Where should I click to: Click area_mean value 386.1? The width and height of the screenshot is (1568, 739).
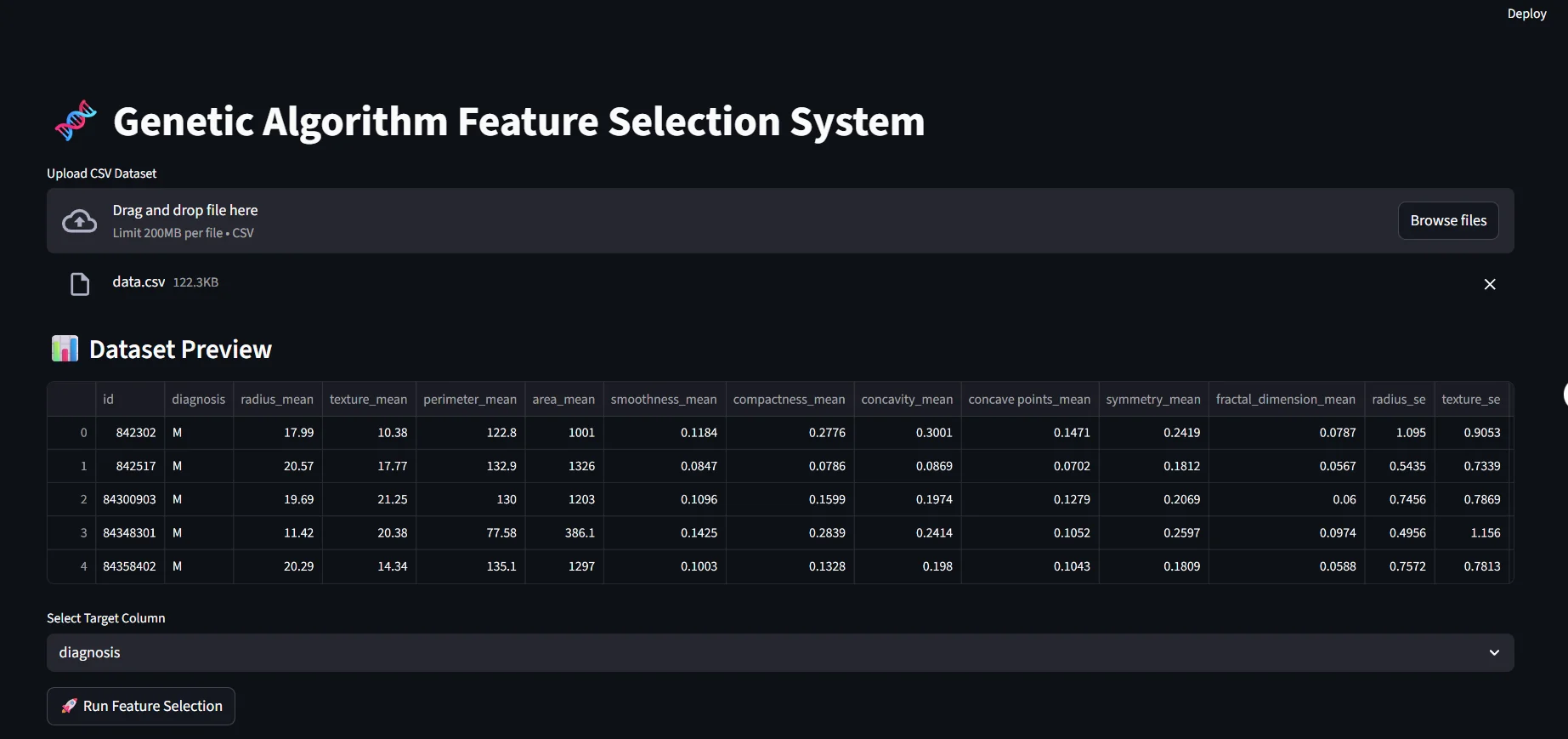tap(564, 533)
